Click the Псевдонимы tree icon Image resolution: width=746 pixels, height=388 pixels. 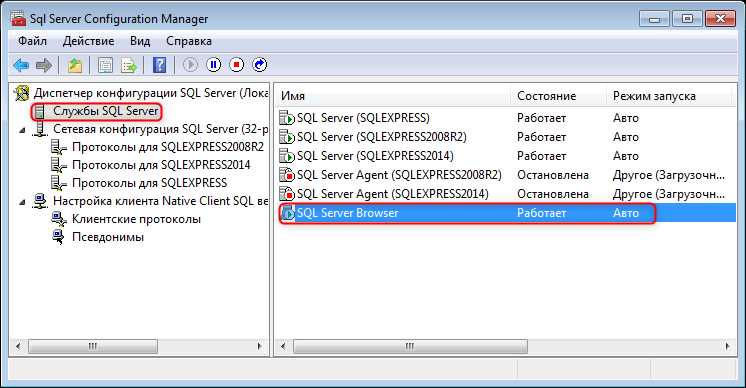tap(59, 237)
